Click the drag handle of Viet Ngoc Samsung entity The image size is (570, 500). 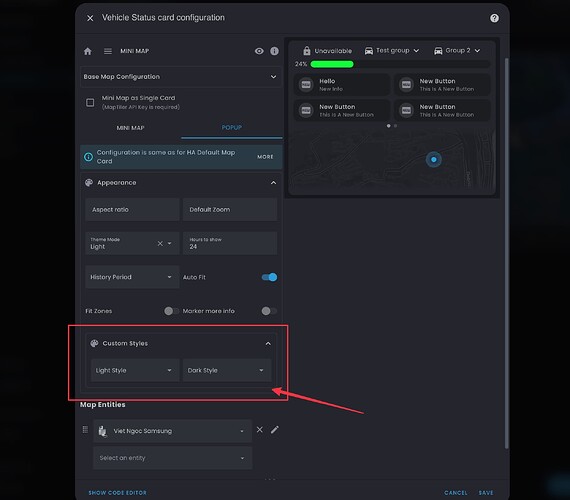(x=85, y=429)
